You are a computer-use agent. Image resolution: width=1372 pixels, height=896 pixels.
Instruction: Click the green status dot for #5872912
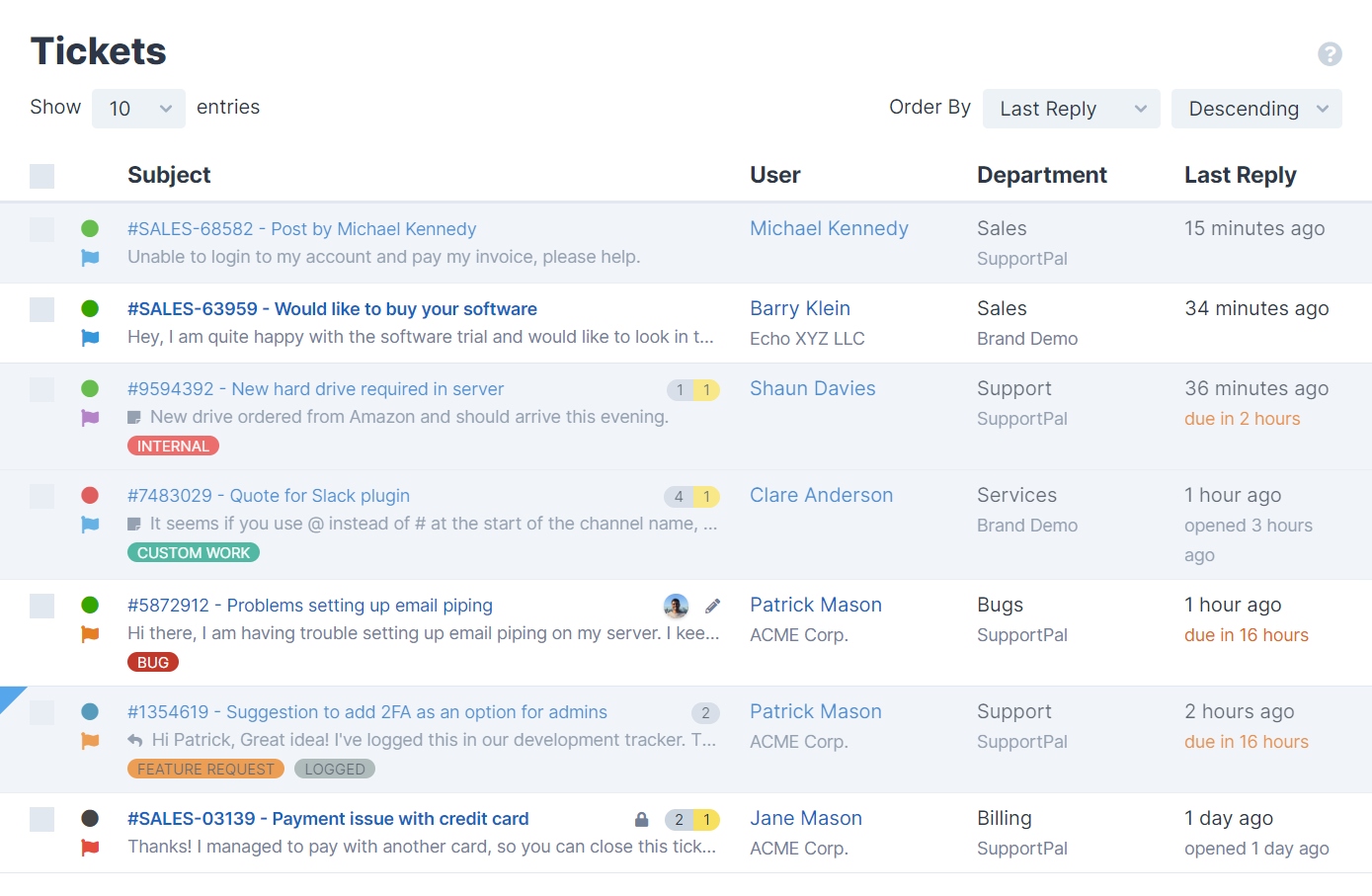pyautogui.click(x=90, y=606)
